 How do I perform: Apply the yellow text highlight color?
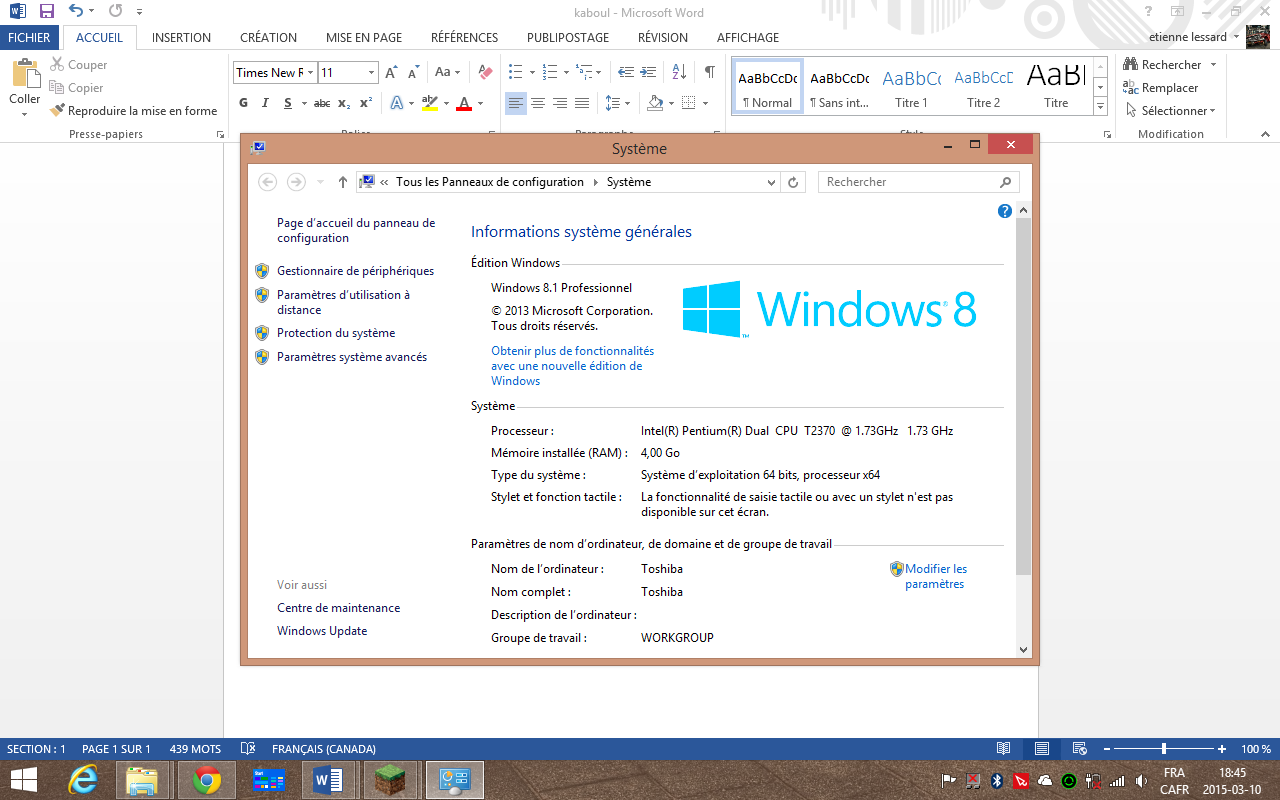tap(429, 103)
